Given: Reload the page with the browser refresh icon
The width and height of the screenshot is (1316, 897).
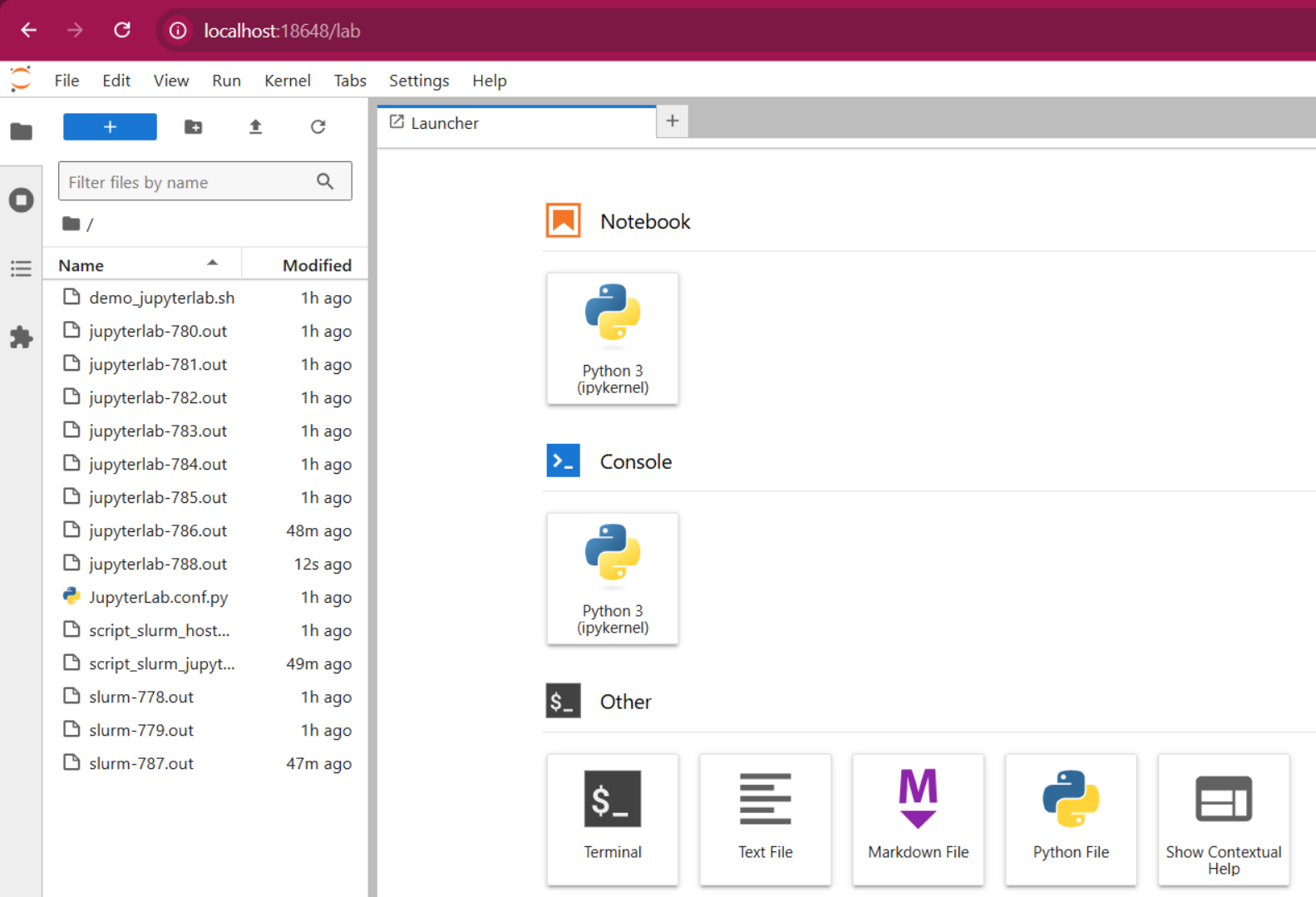Looking at the screenshot, I should click(122, 31).
